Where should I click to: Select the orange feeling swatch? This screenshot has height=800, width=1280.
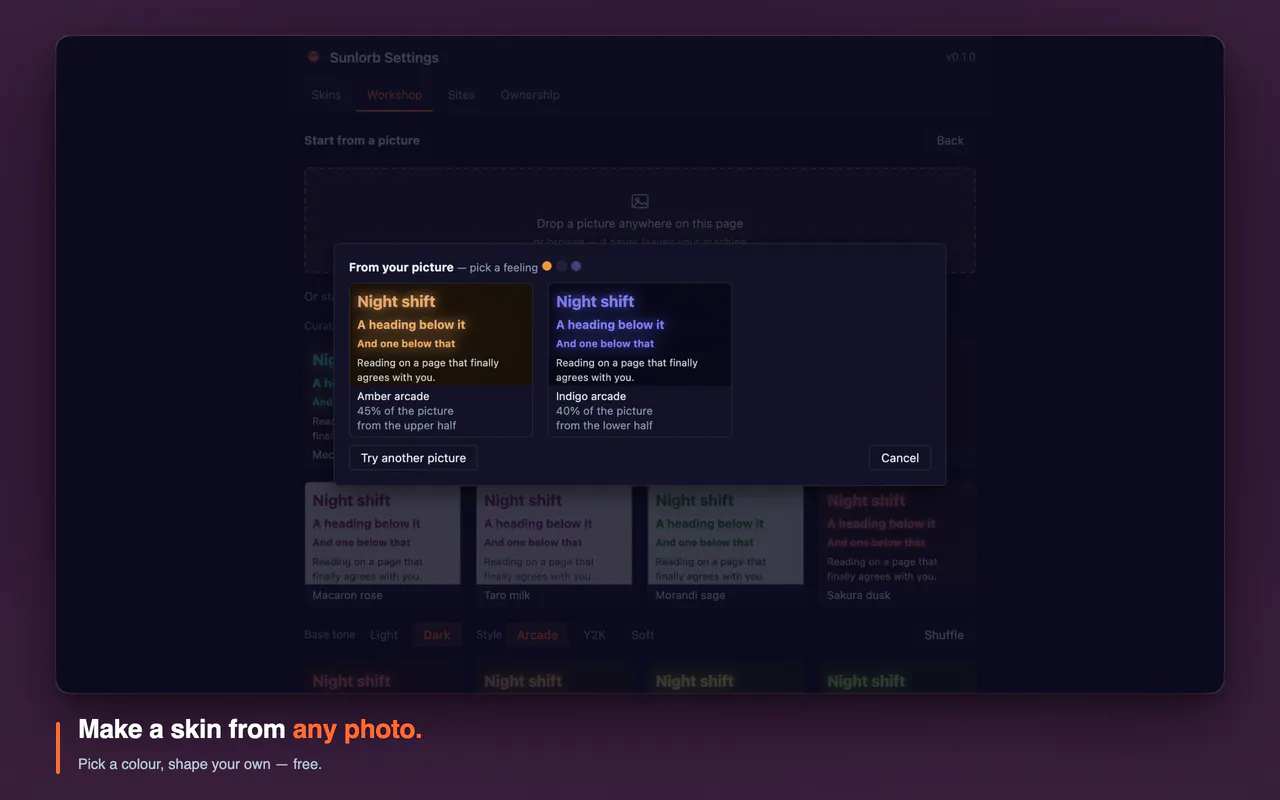coord(547,266)
